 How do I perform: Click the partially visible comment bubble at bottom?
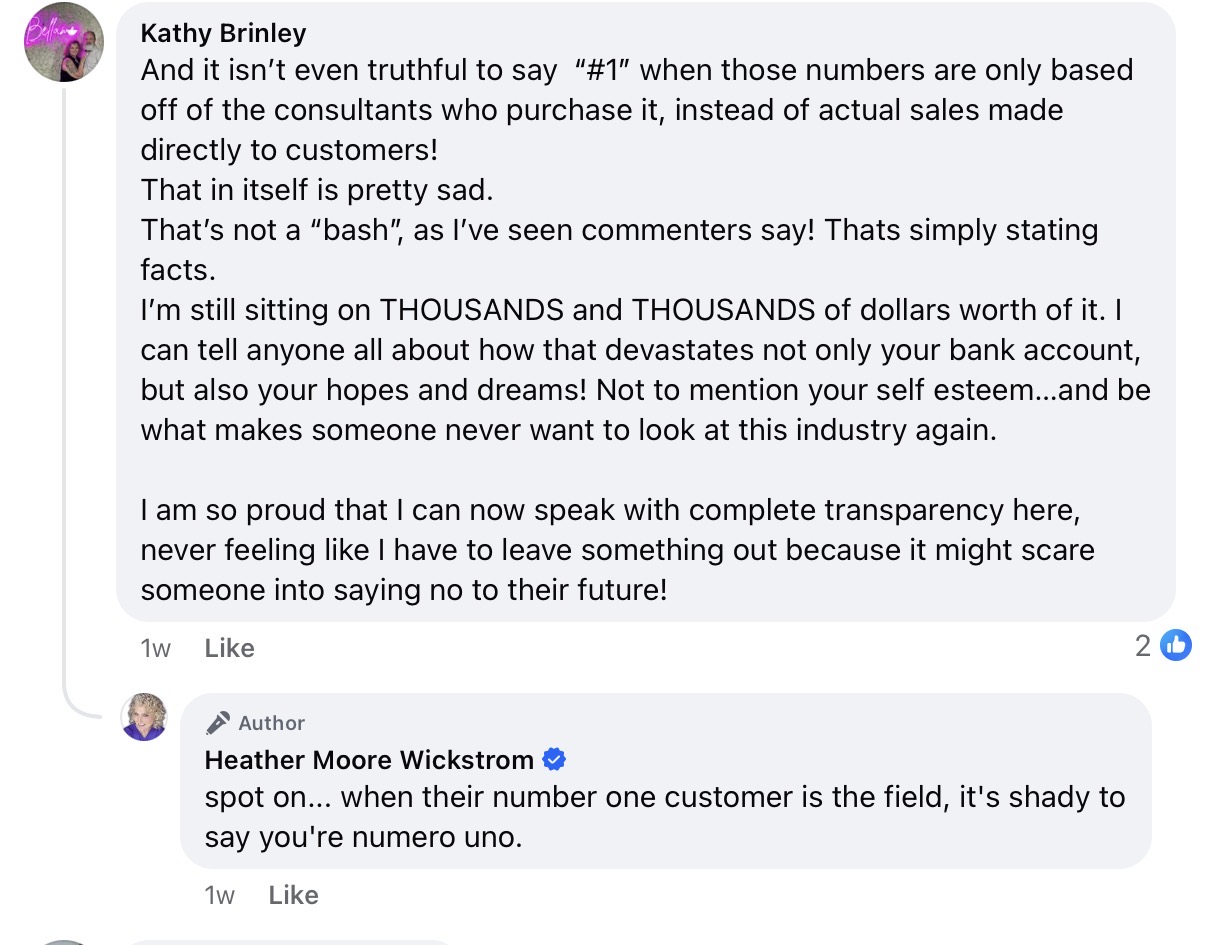(290, 940)
